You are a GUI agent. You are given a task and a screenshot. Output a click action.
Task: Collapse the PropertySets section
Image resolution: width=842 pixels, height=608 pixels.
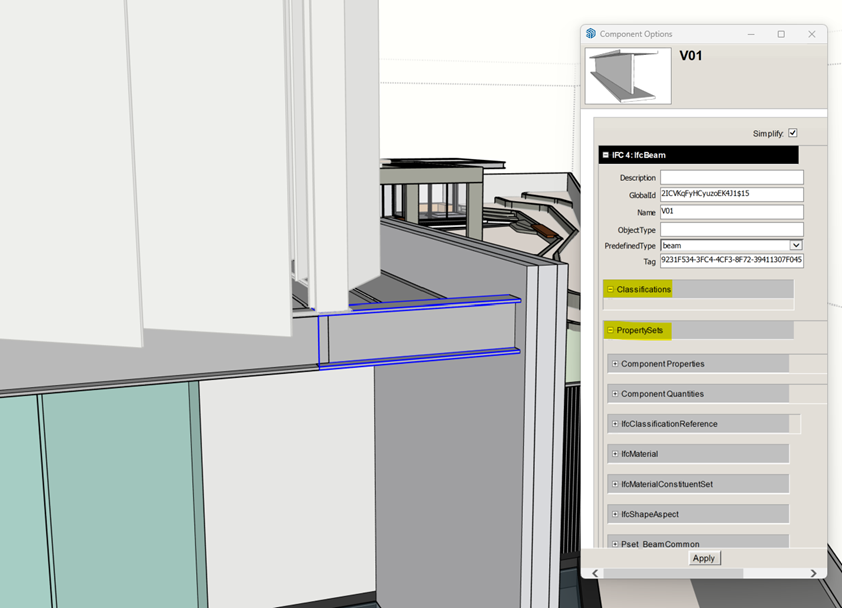tap(611, 330)
